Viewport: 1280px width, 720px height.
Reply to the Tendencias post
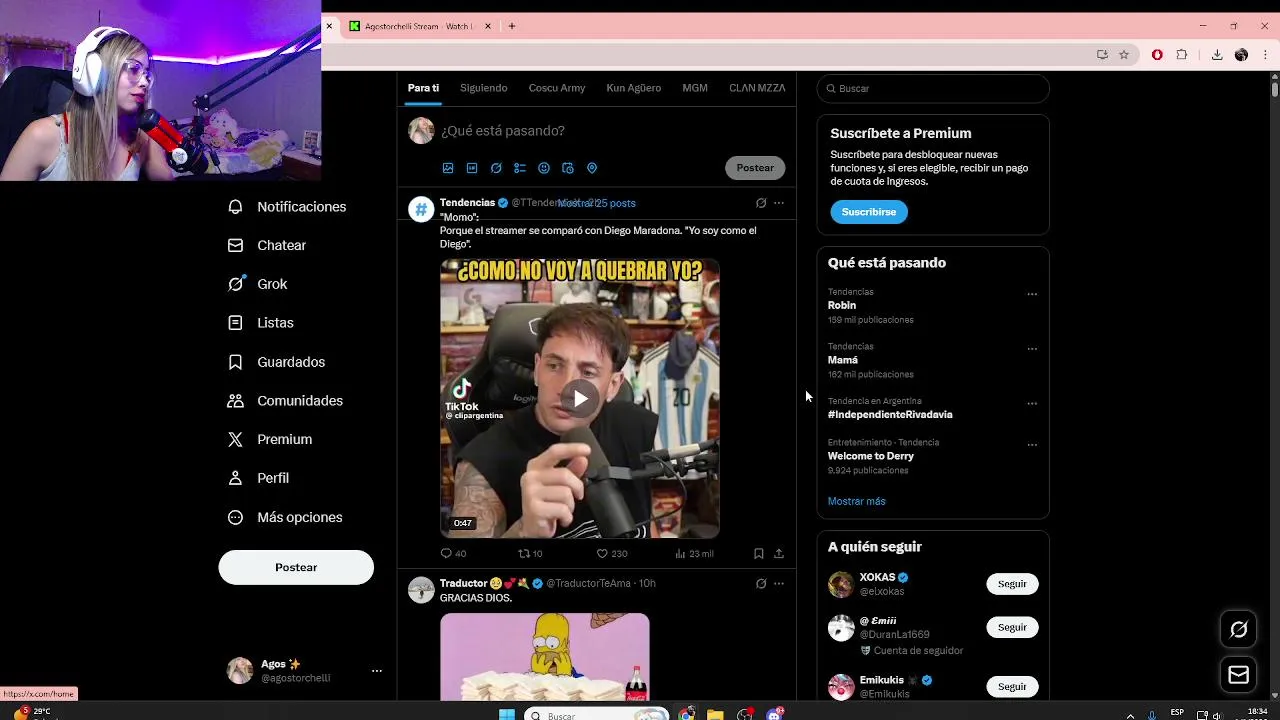453,554
